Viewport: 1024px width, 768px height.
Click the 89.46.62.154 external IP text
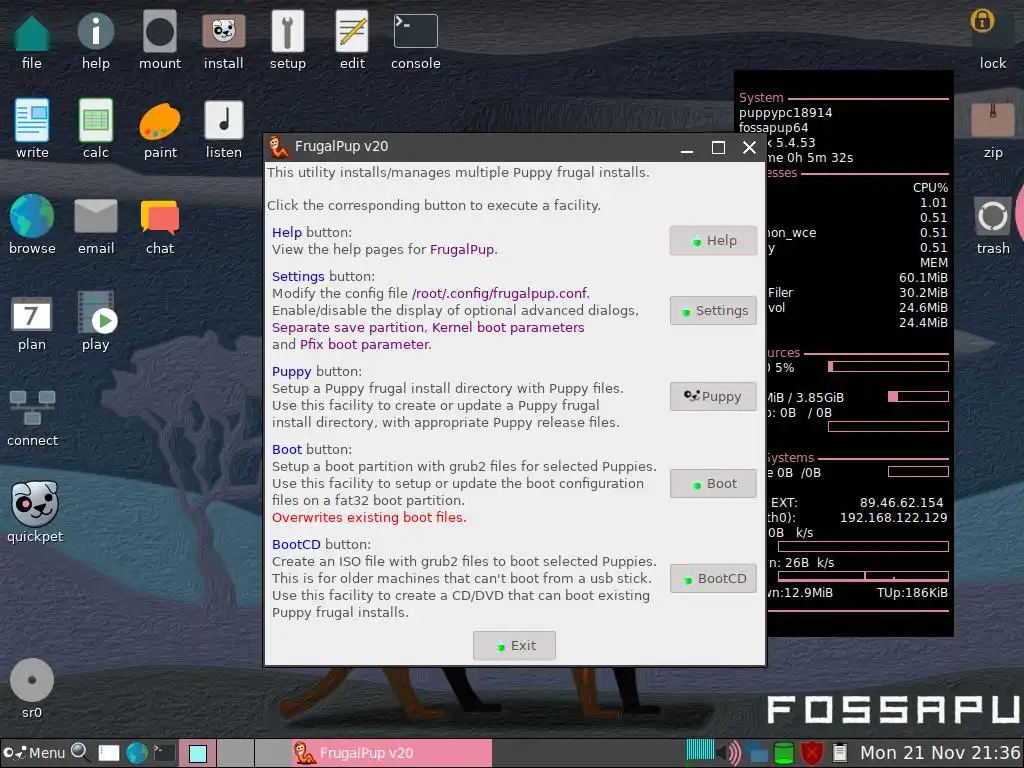click(901, 503)
